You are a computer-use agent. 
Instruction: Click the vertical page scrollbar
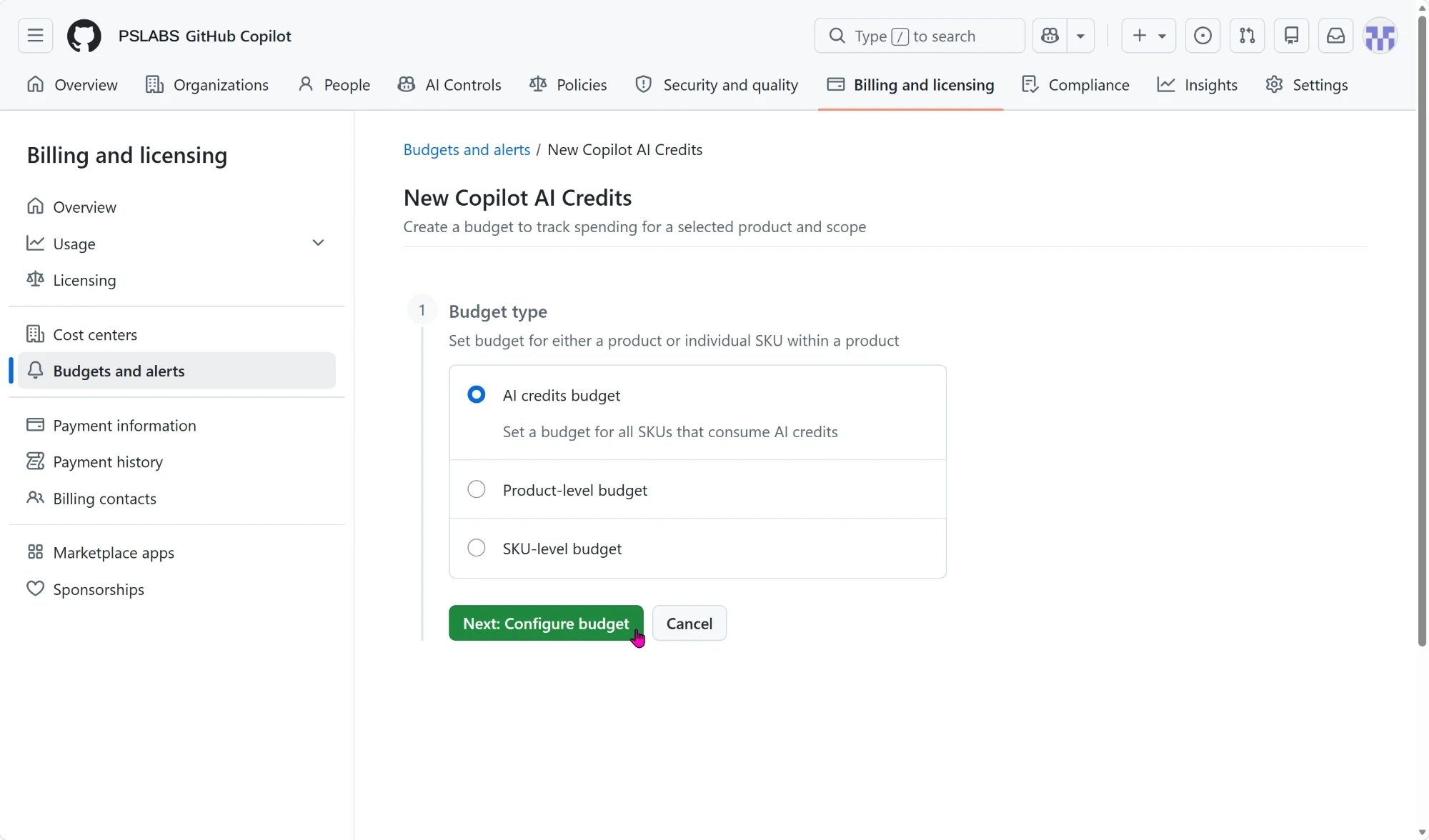(1422, 331)
